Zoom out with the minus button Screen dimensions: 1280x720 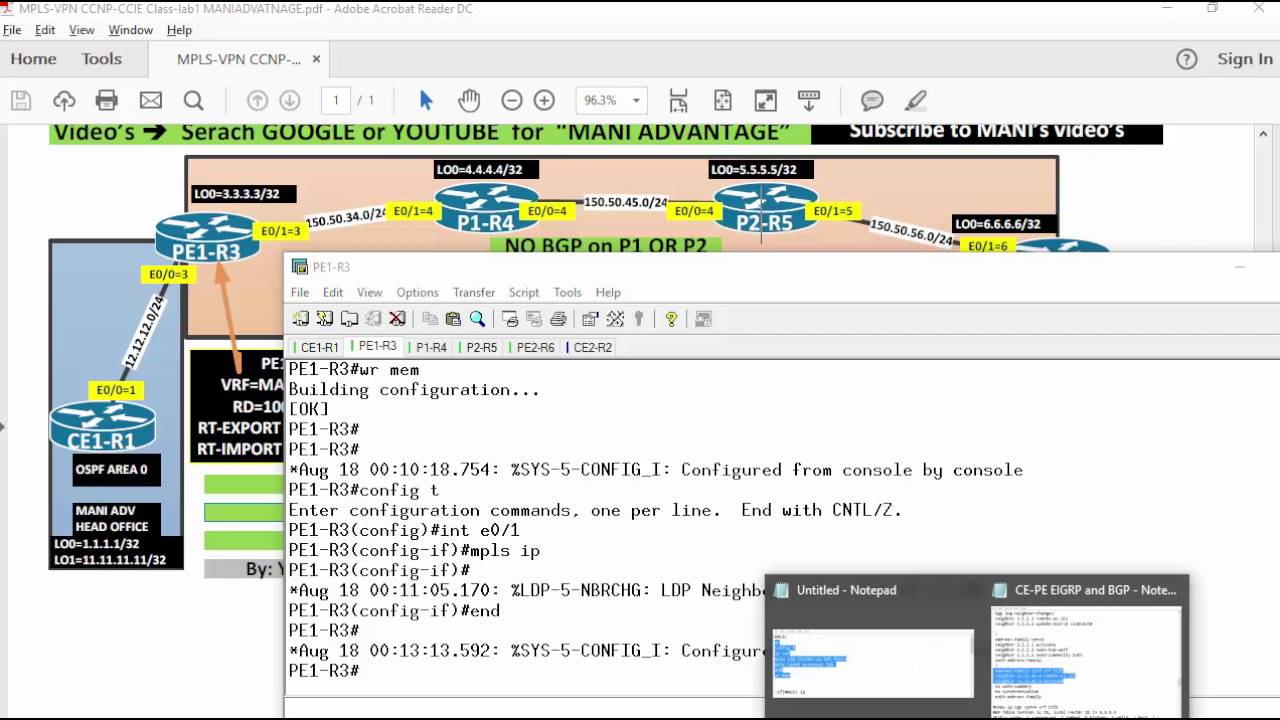pyautogui.click(x=512, y=100)
